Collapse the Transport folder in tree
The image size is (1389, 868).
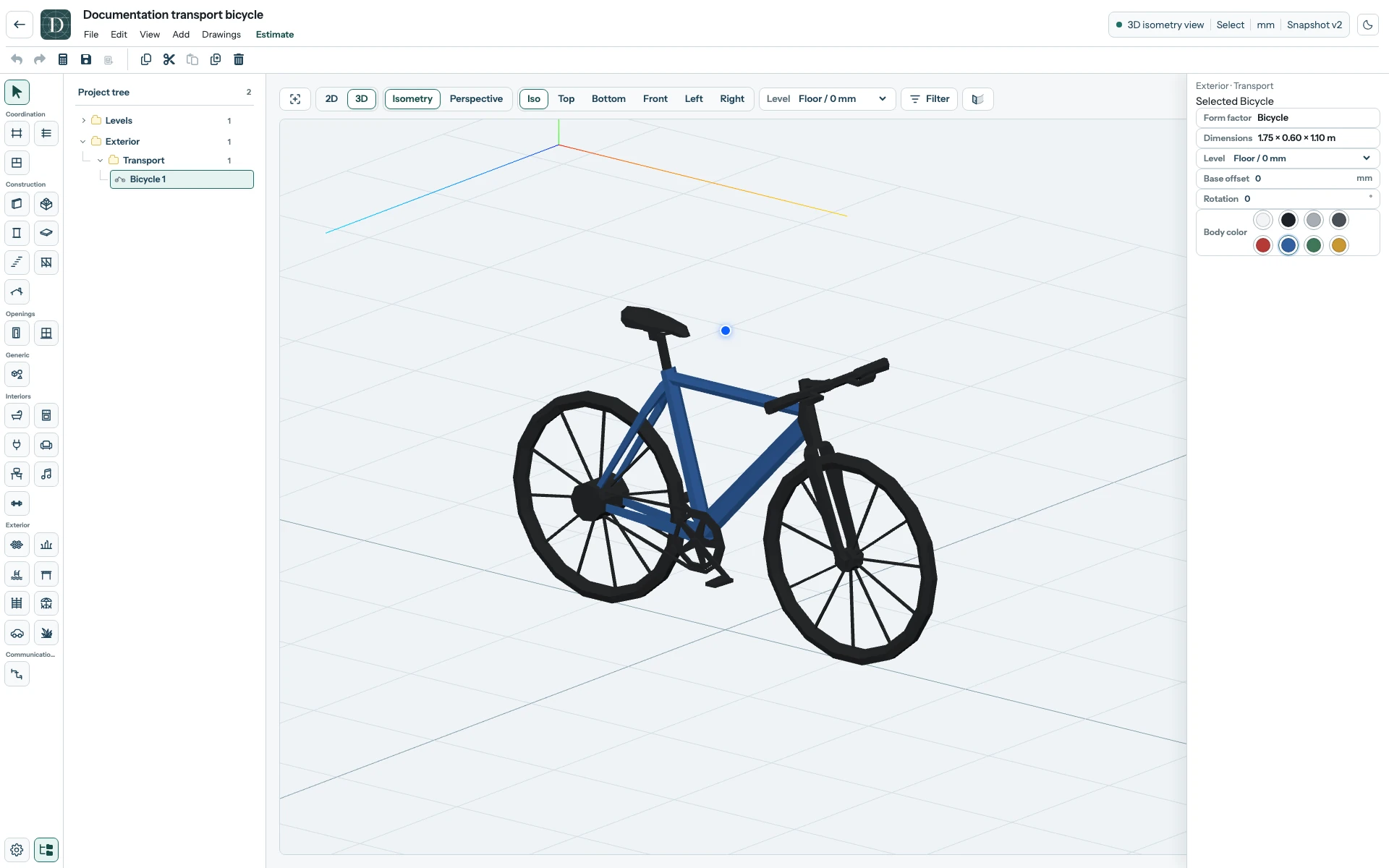coord(100,161)
